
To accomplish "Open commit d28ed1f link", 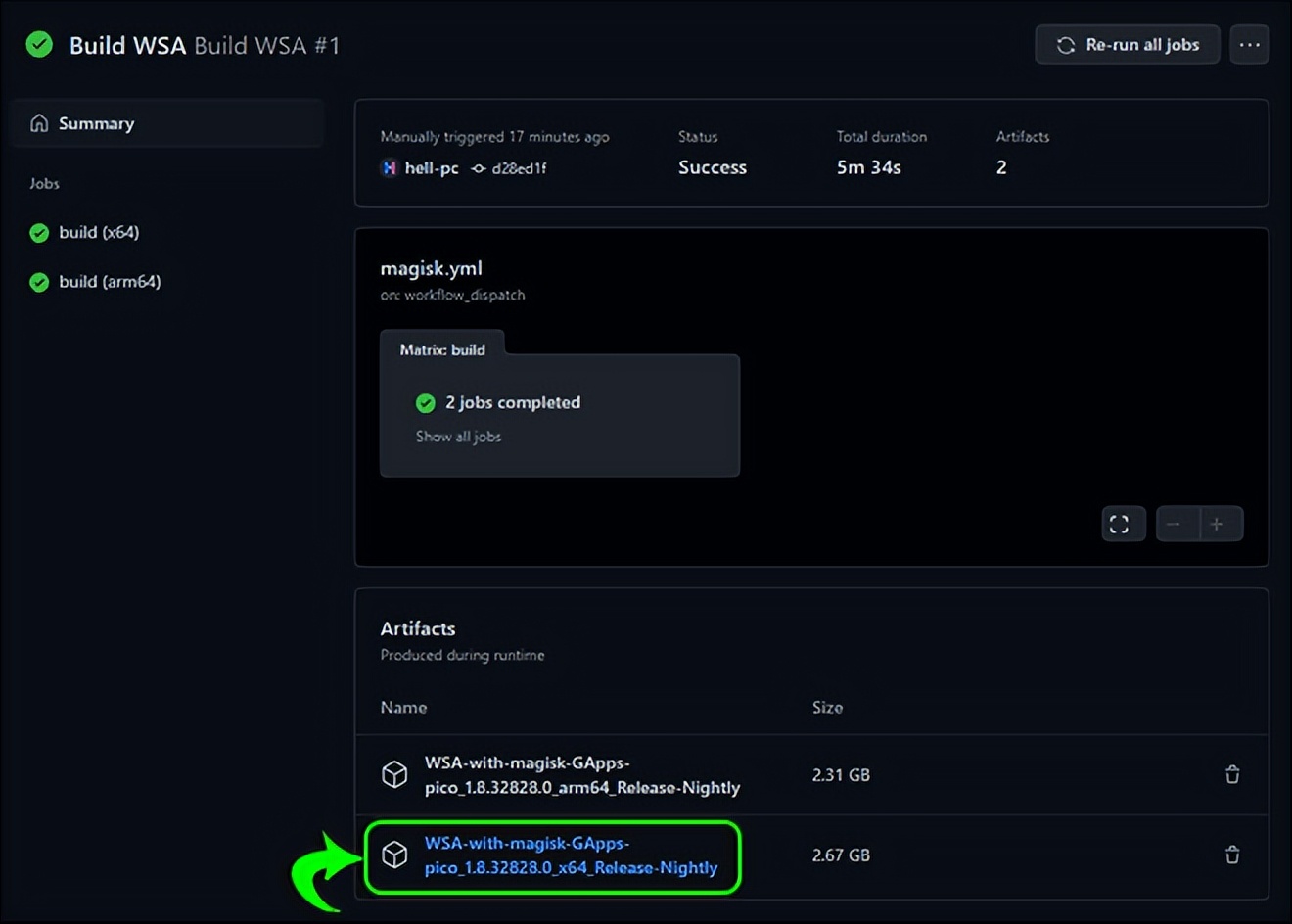I will (x=518, y=168).
